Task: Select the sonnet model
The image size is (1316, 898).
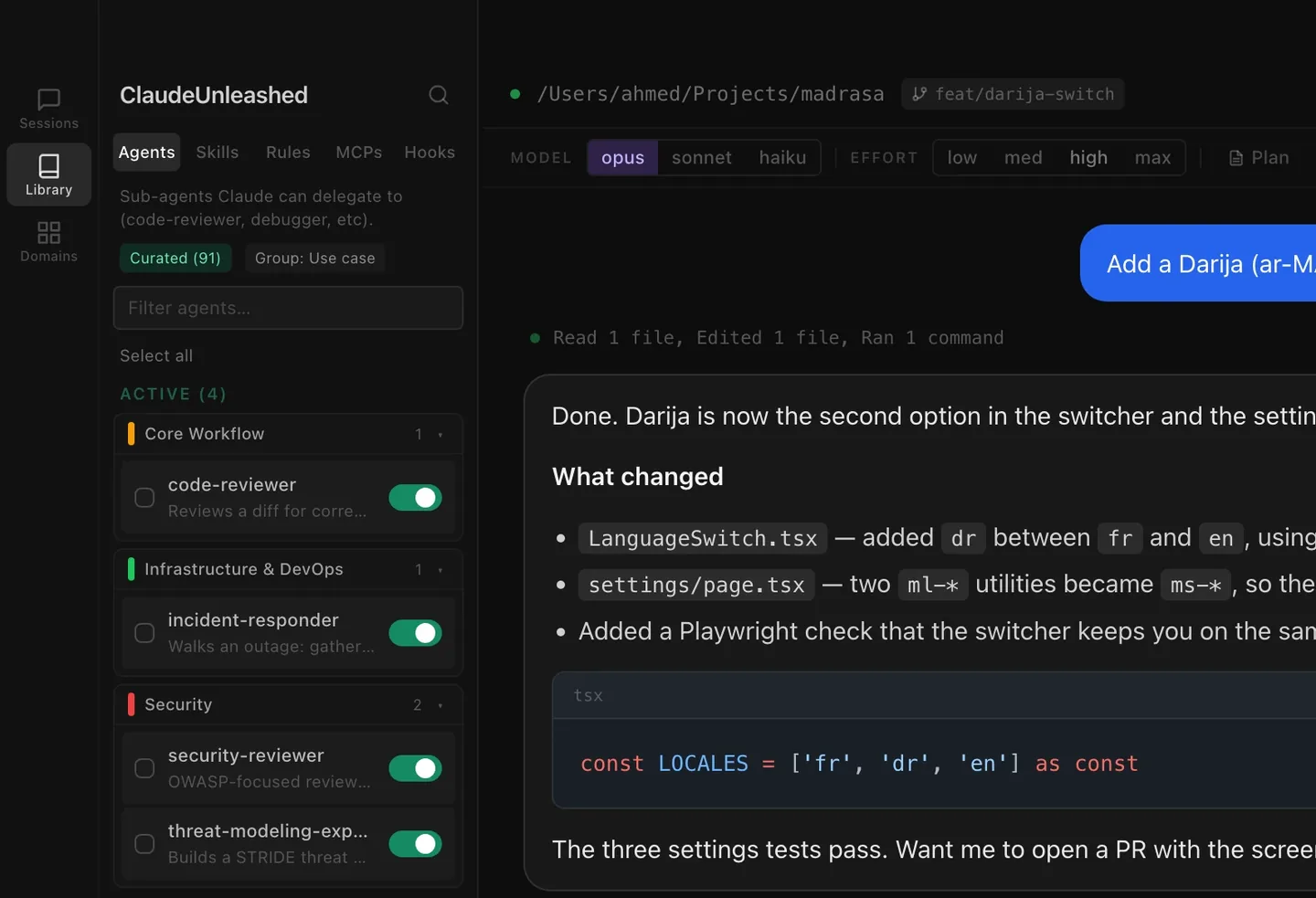Action: [702, 158]
